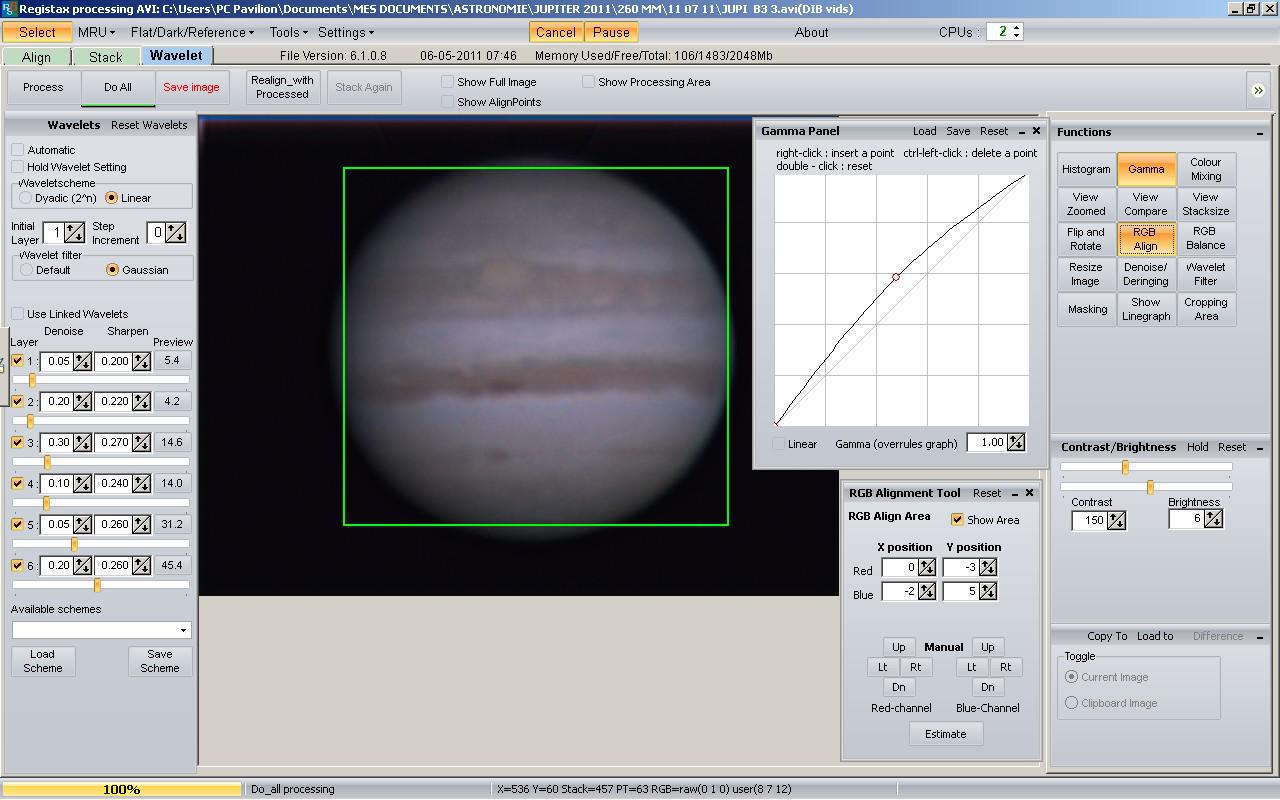1280x800 pixels.
Task: Open the Flip and Rotate tool
Action: click(1086, 239)
